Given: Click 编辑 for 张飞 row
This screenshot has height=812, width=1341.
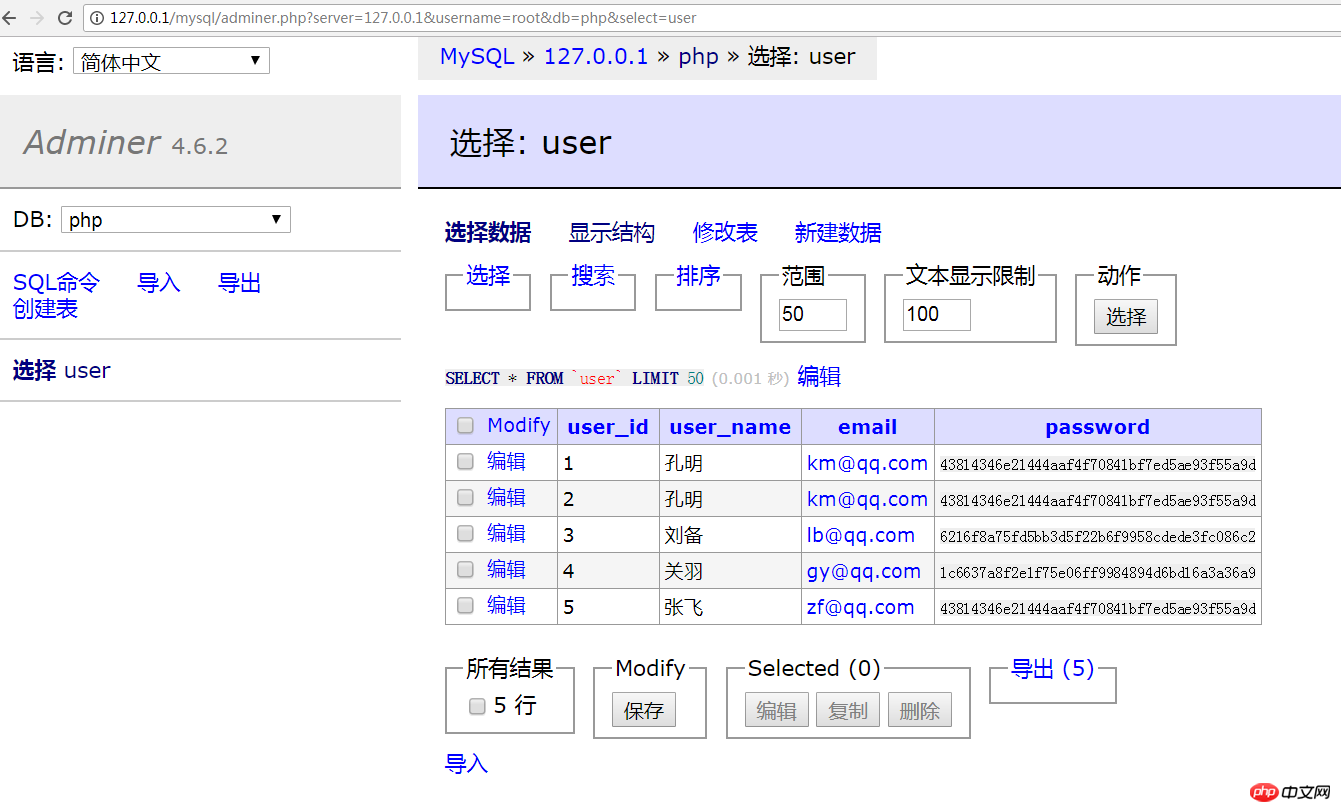Looking at the screenshot, I should [506, 606].
